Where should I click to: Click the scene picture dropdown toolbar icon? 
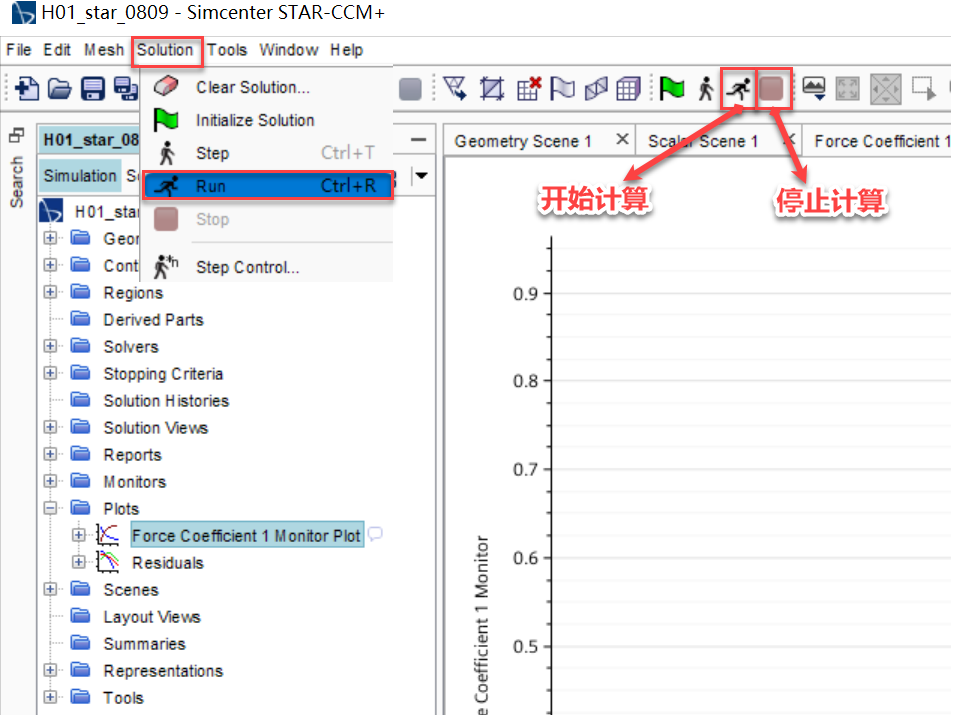(x=814, y=89)
